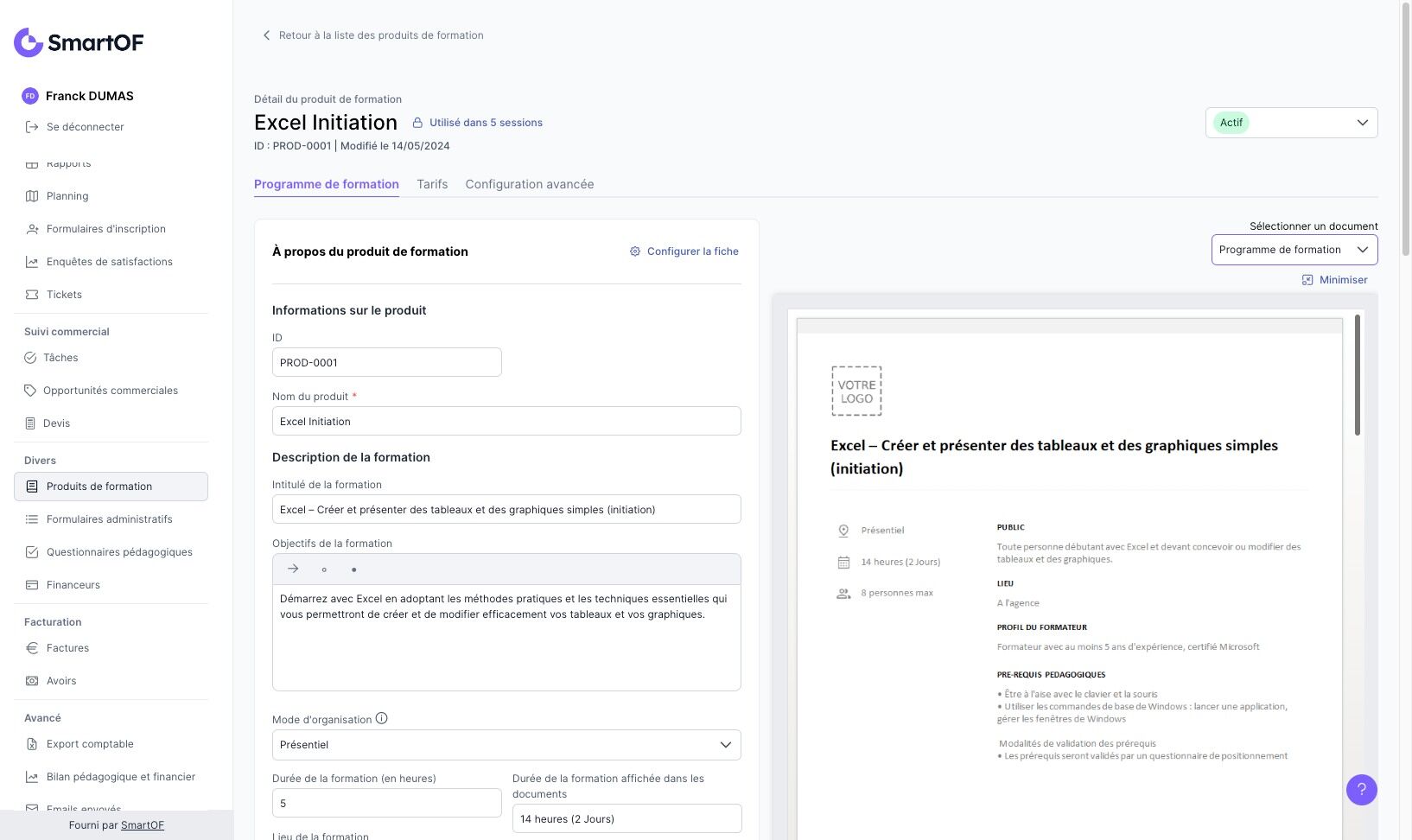This screenshot has height=840, width=1412.
Task: Open the Sélectionner un document dropdown
Action: (x=1294, y=250)
